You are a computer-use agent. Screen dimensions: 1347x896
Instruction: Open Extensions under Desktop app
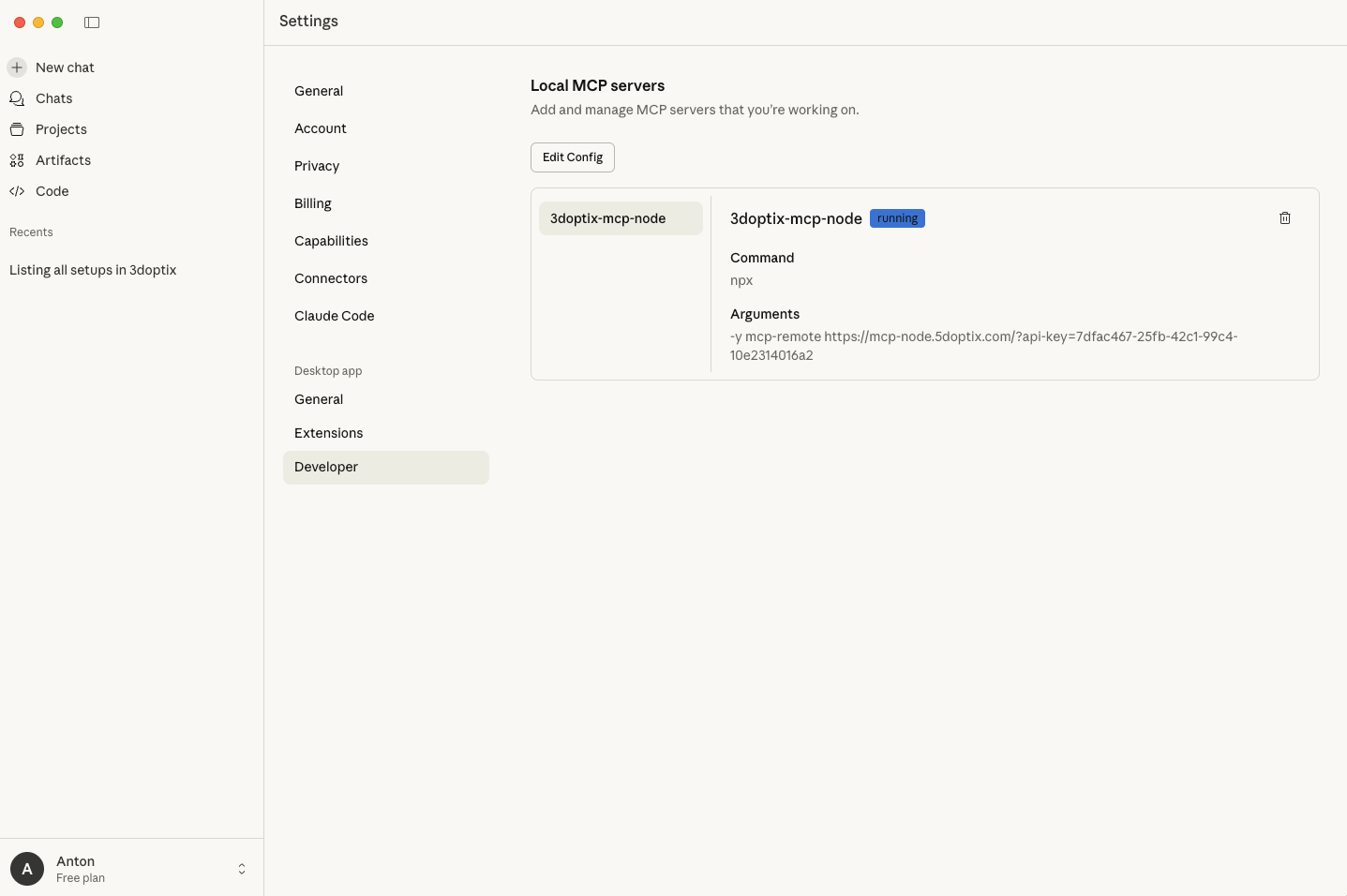point(329,433)
